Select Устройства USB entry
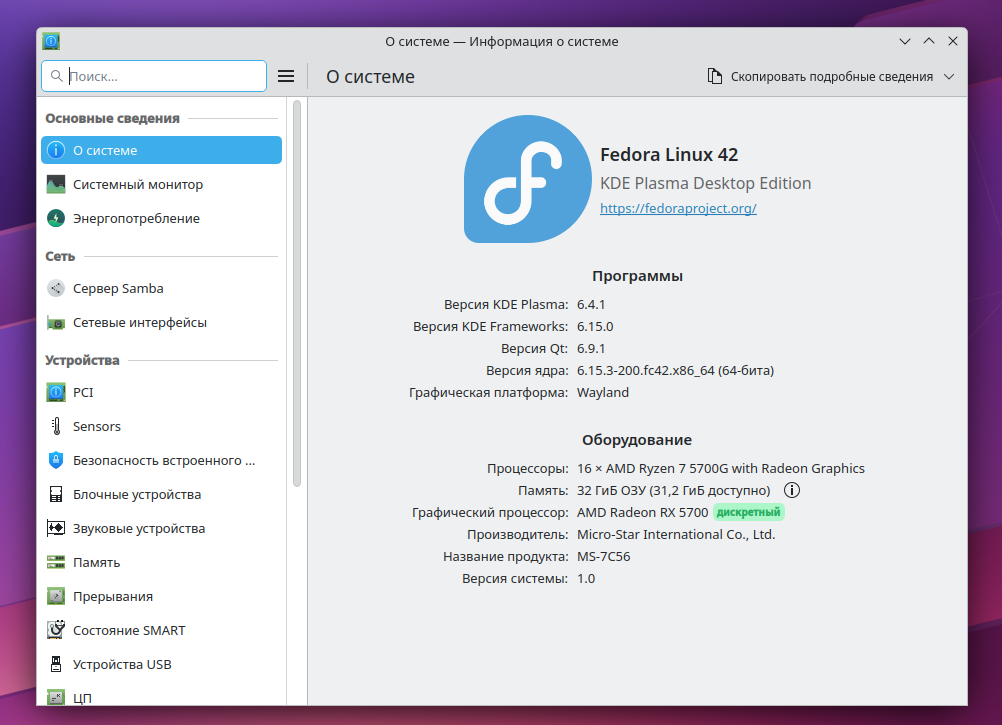1002x725 pixels. [162, 664]
